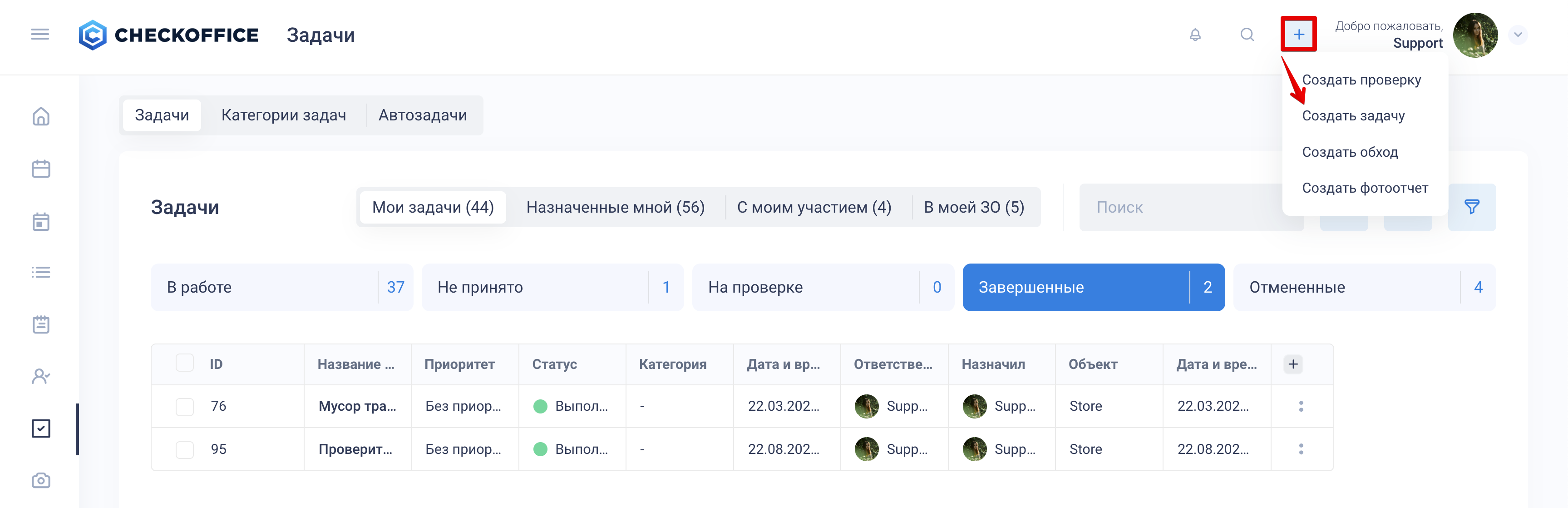The height and width of the screenshot is (508, 1568).
Task: Open the Support user avatar
Action: pyautogui.click(x=1475, y=35)
